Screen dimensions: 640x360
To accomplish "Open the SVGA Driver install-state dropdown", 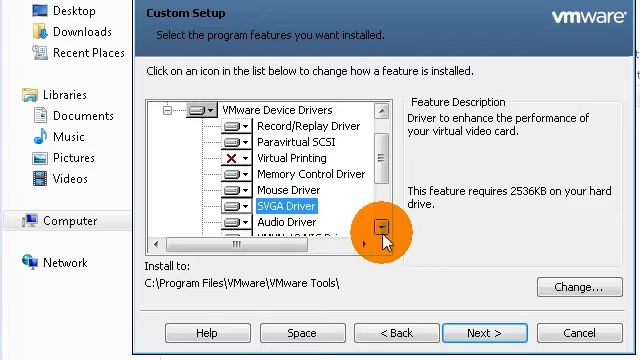I will [x=237, y=206].
